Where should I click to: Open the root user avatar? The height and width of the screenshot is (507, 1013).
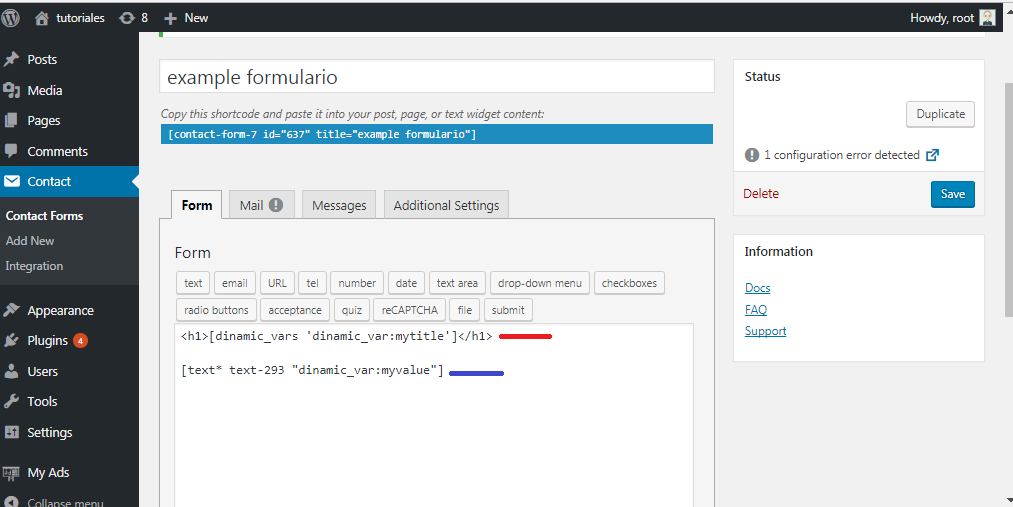[x=987, y=18]
